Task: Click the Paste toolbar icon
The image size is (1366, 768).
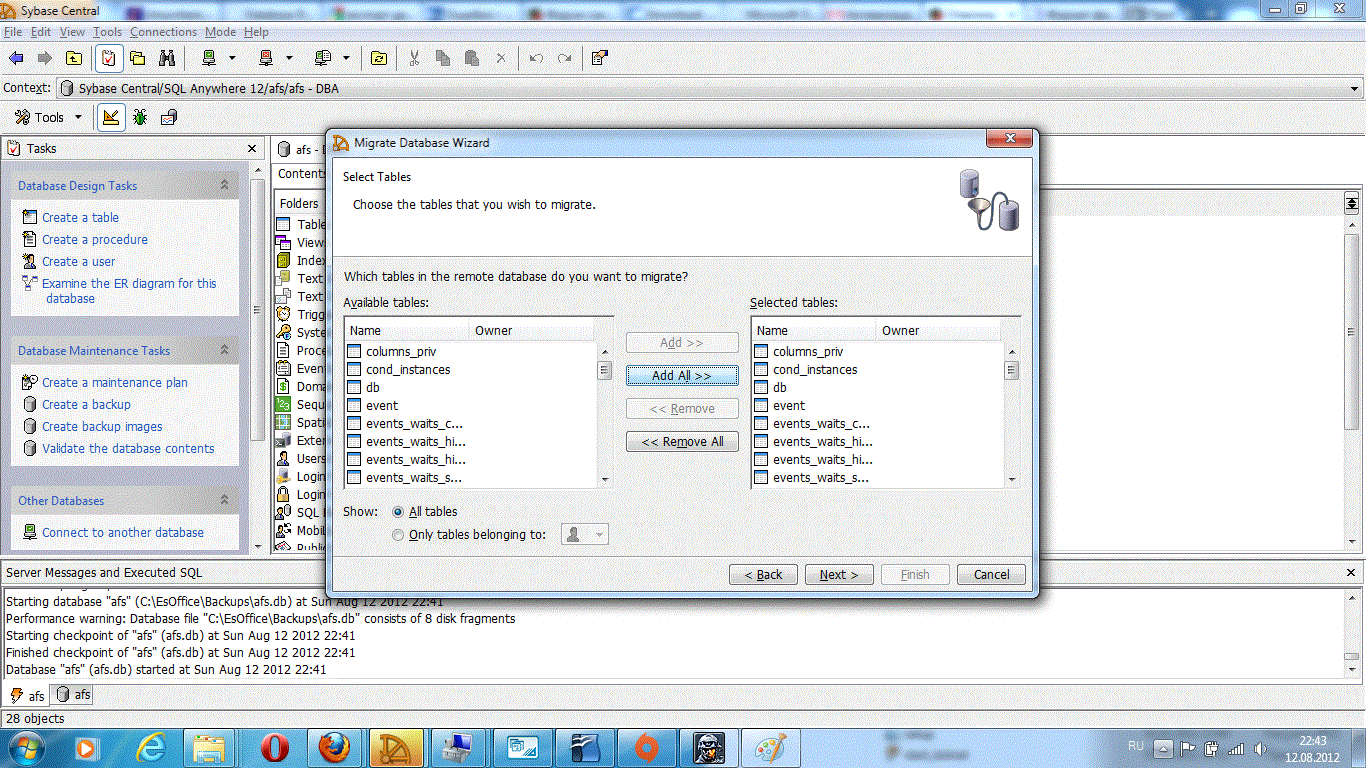Action: 472,58
